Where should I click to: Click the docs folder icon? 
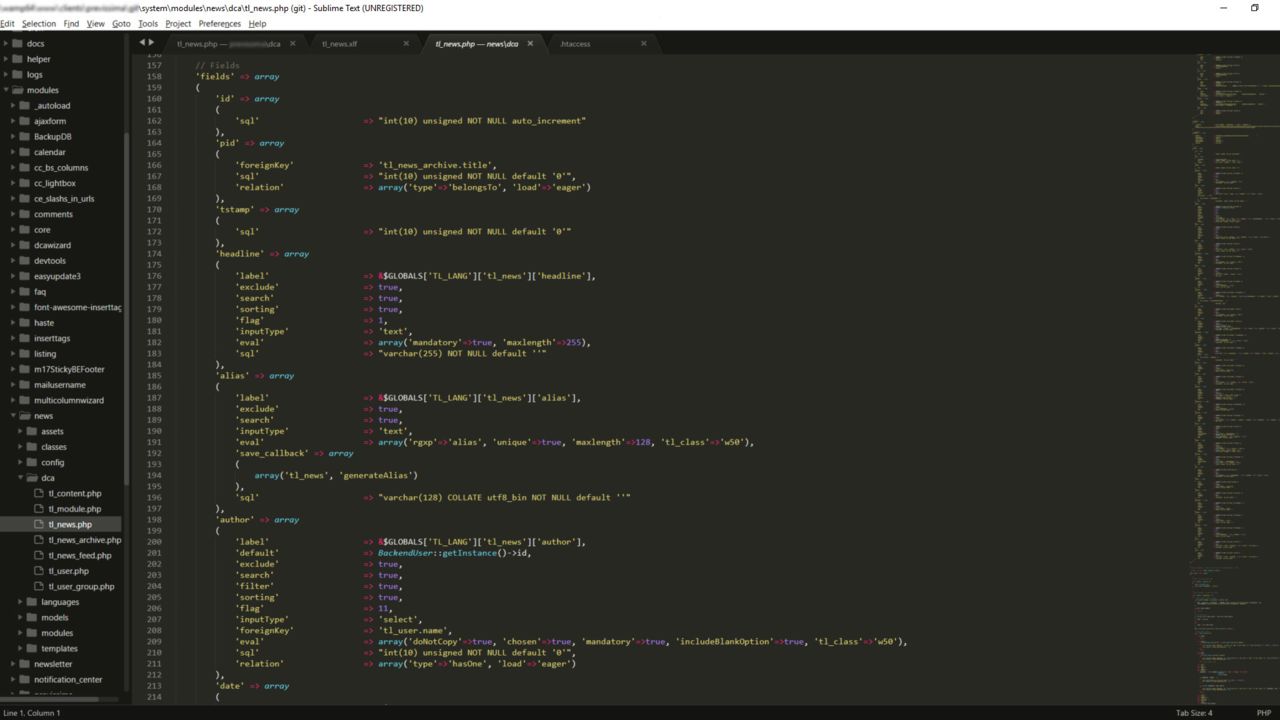pos(17,43)
